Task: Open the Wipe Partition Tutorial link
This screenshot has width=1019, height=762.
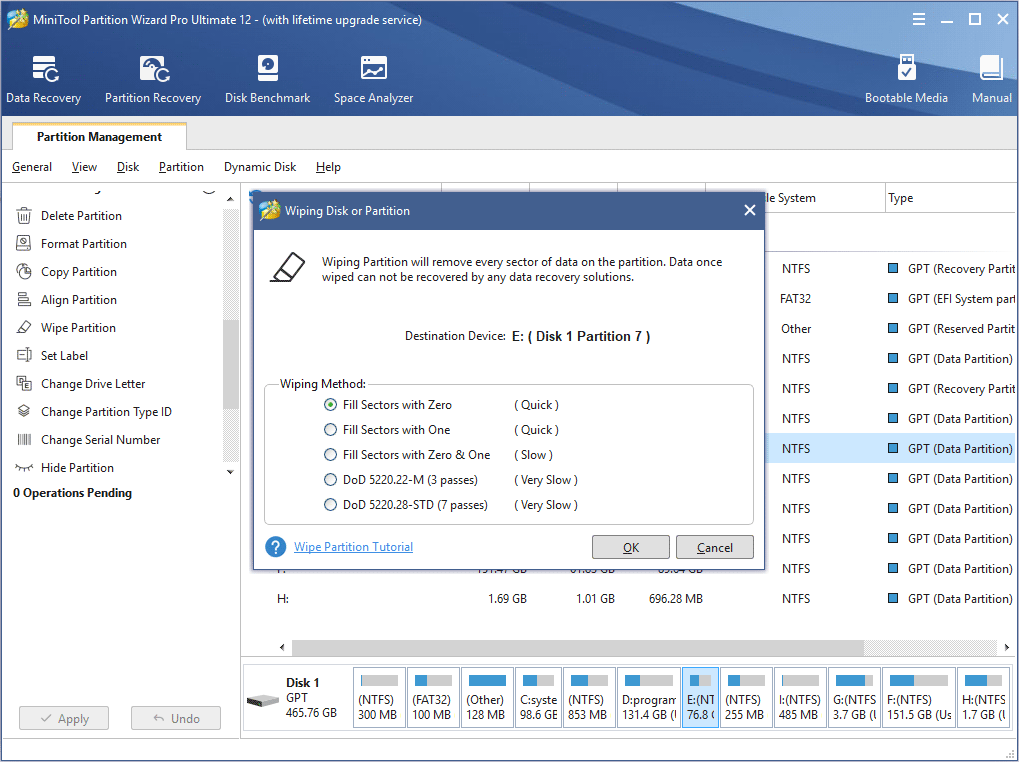Action: coord(353,546)
